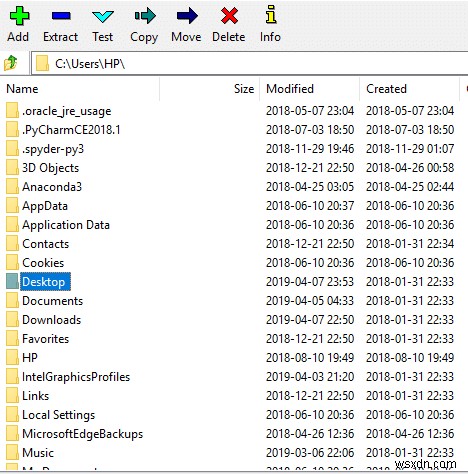Viewport: 468px width, 474px height.
Task: Select the Downloads folder icon
Action: 12,319
